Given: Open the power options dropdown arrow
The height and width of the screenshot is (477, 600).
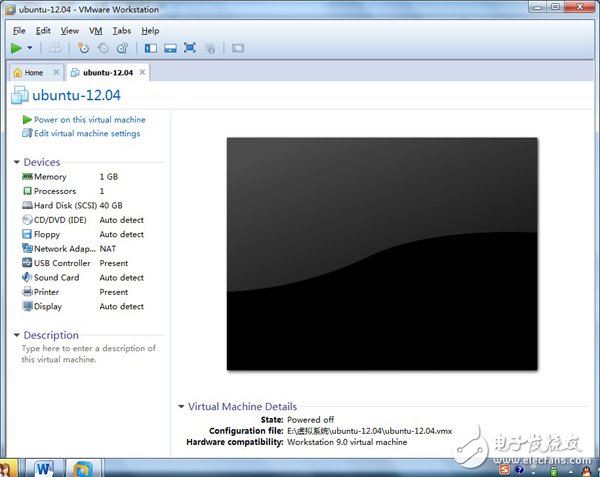Looking at the screenshot, I should coord(30,48).
